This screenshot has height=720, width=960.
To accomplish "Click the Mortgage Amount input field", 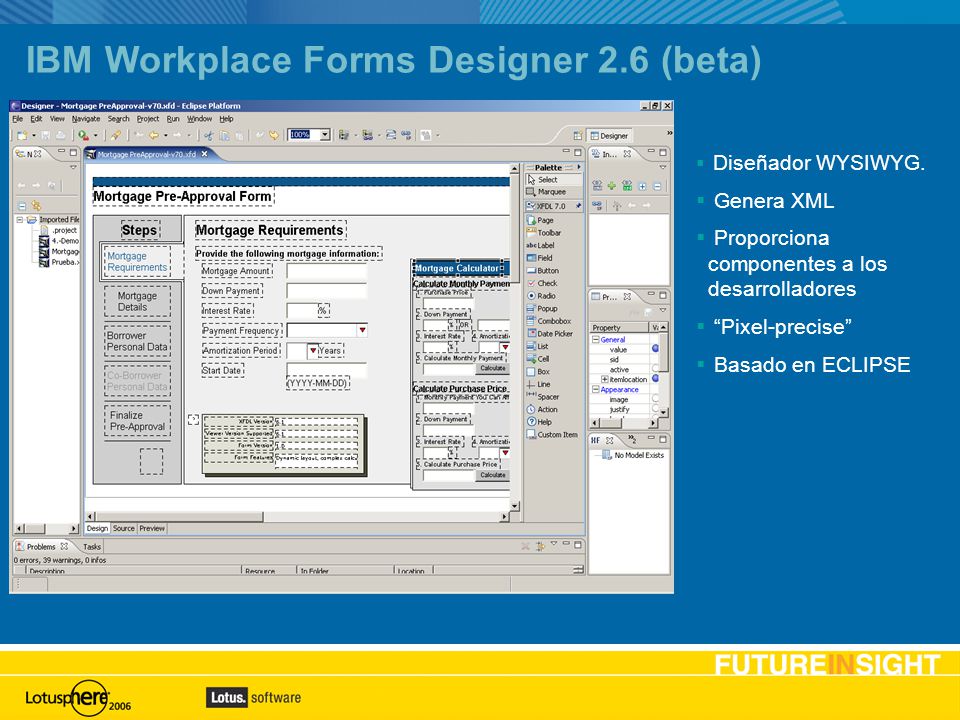I will click(326, 271).
